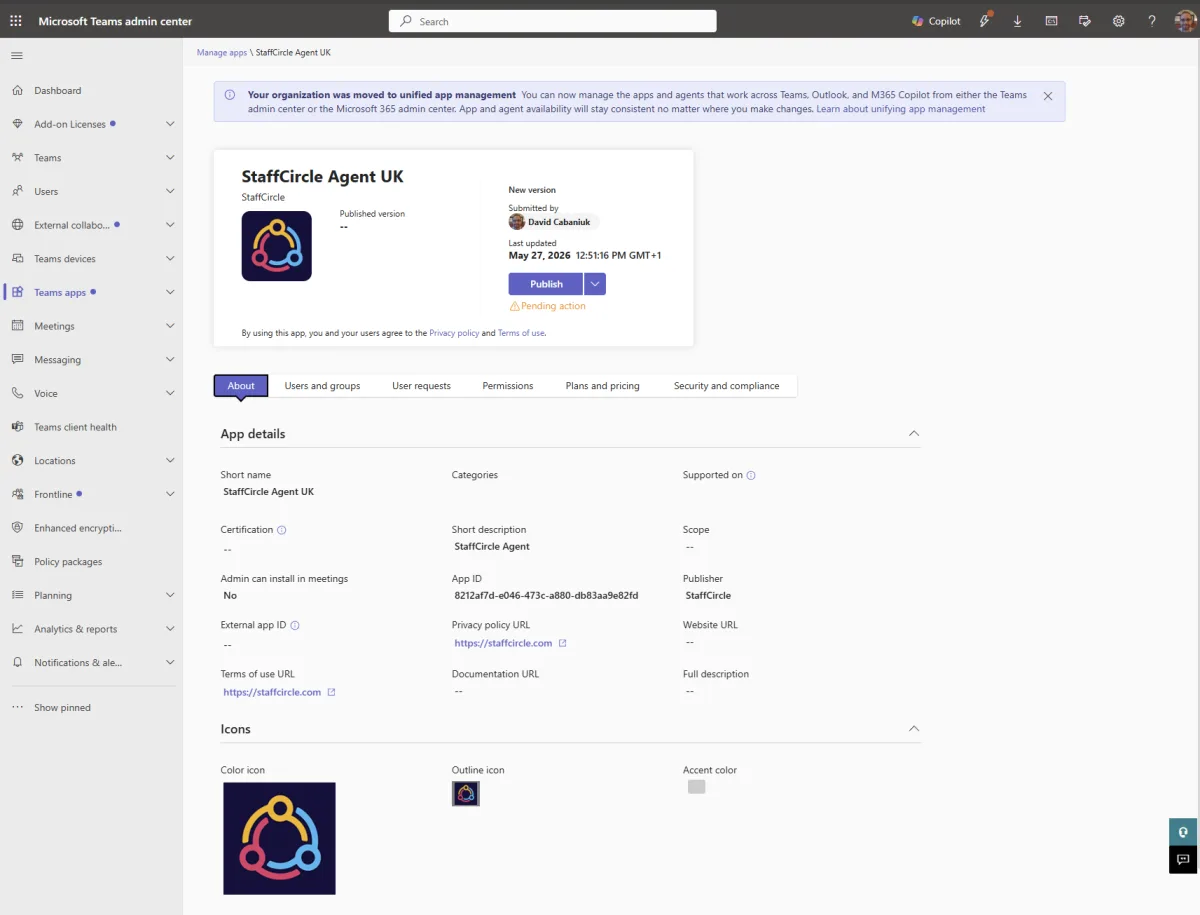Open Settings gear in header
Screen dimensions: 1200x915
[x=1118, y=21]
